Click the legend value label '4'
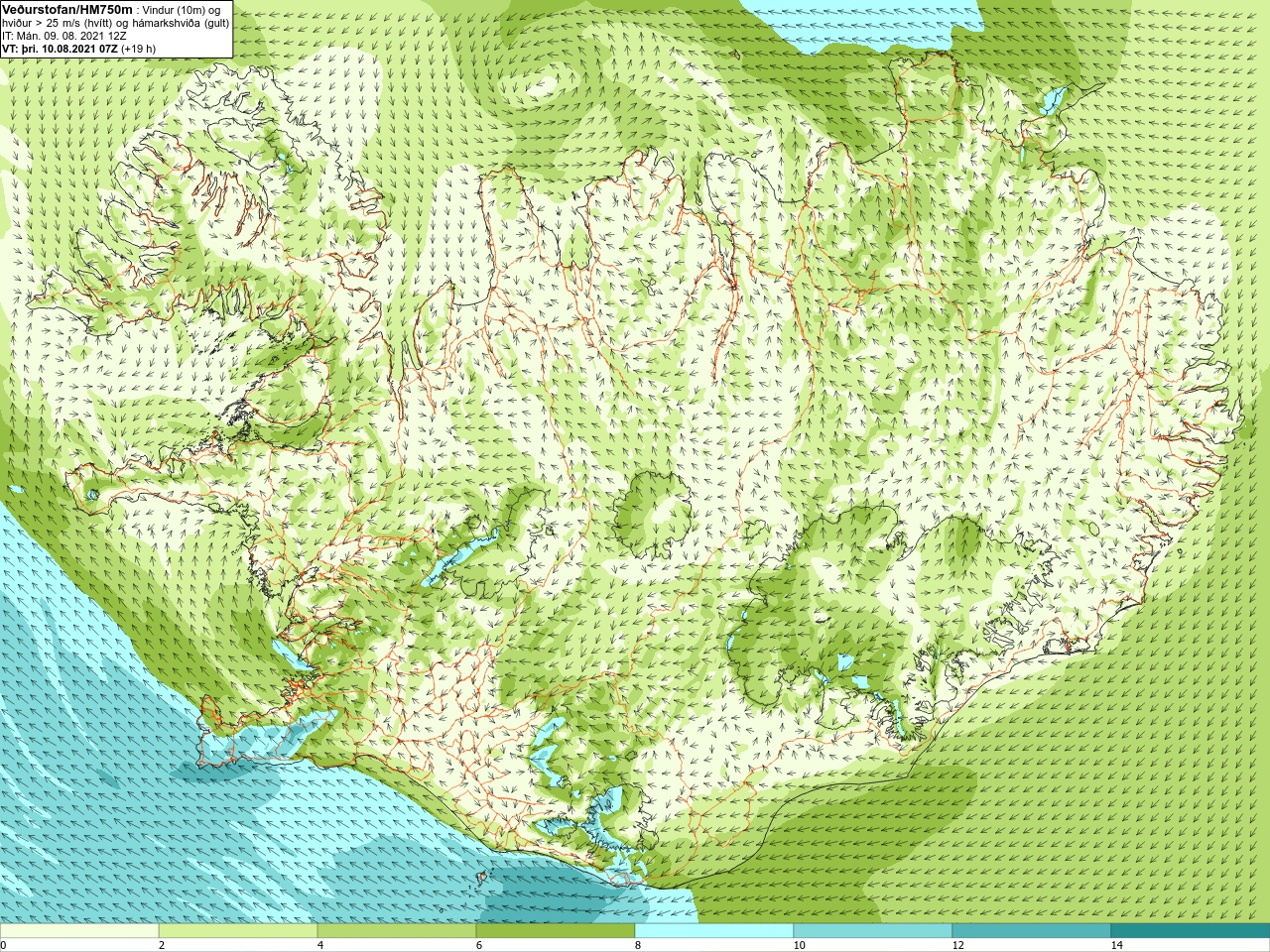 pos(320,945)
